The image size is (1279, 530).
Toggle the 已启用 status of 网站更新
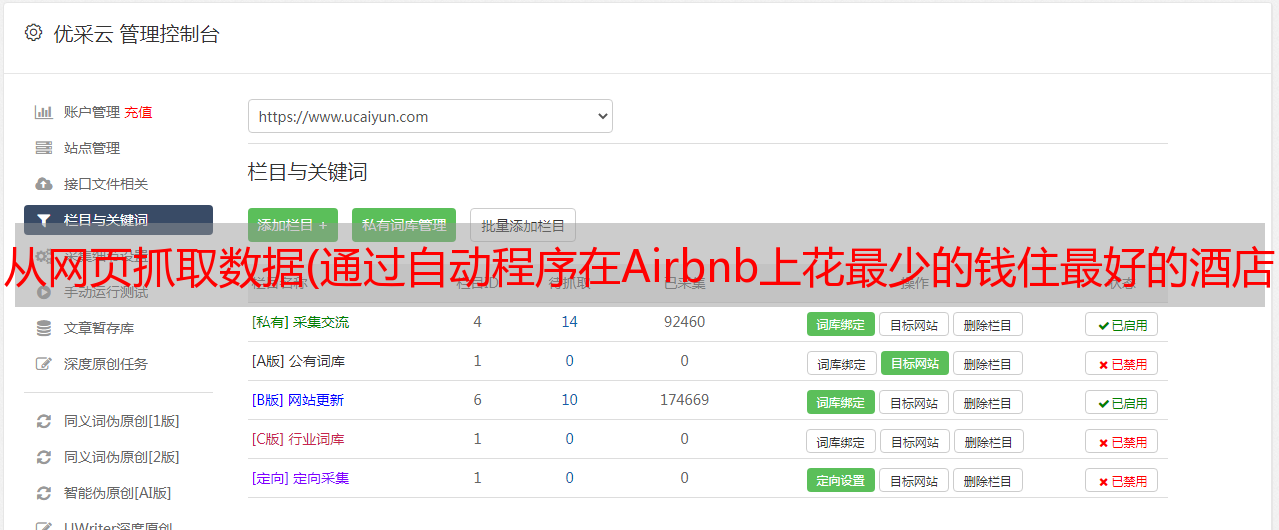[1121, 402]
